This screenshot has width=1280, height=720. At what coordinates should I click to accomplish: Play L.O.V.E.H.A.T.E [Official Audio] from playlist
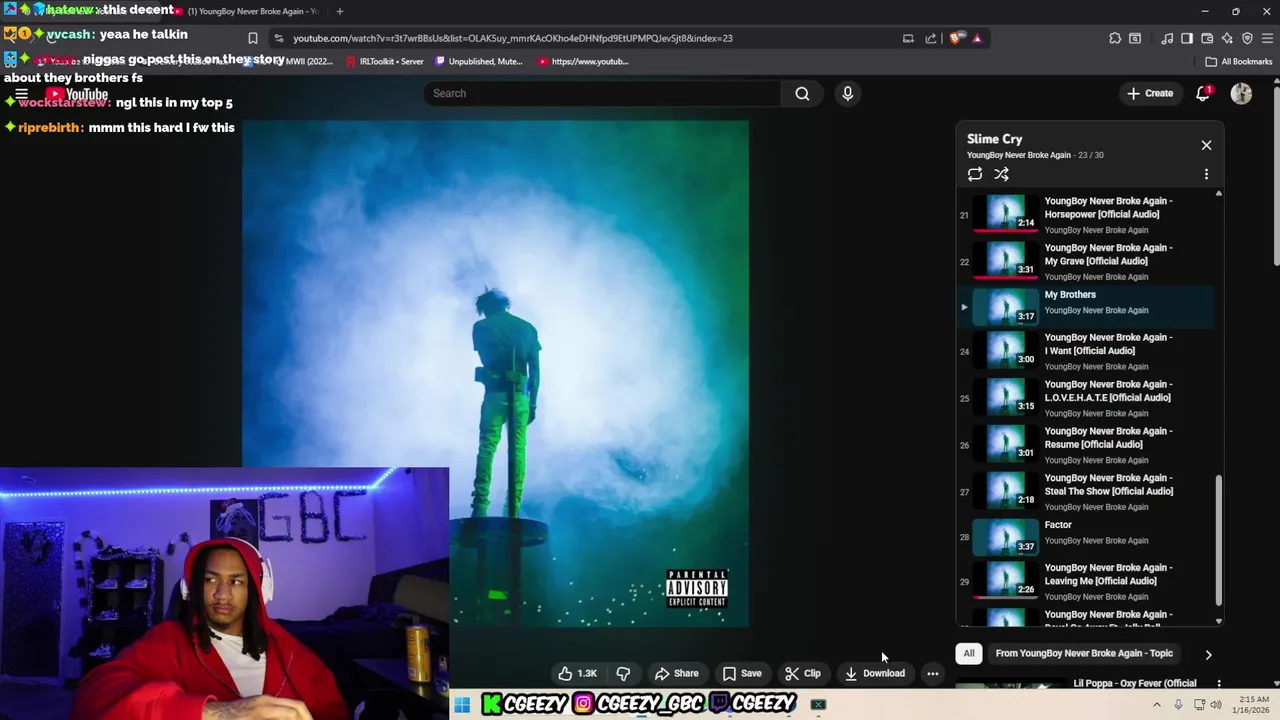pos(1085,398)
